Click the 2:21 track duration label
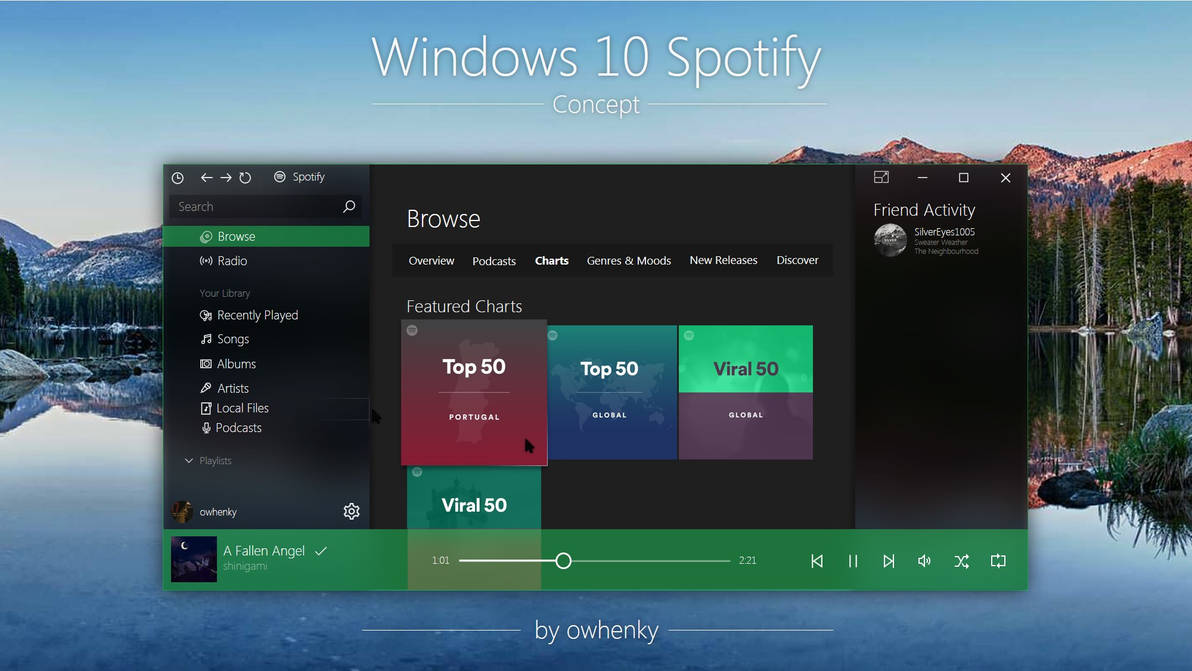Image resolution: width=1192 pixels, height=671 pixels. pyautogui.click(x=747, y=561)
